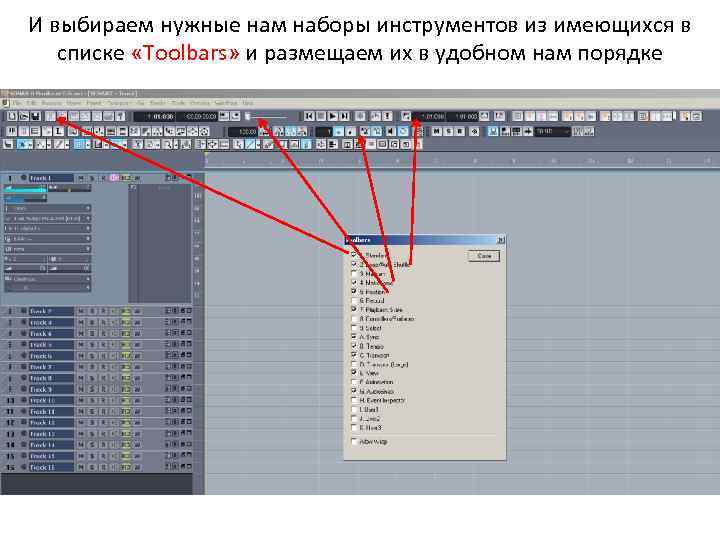This screenshot has width=720, height=540.
Task: Click the New project icon in toolbar
Action: [x=12, y=117]
